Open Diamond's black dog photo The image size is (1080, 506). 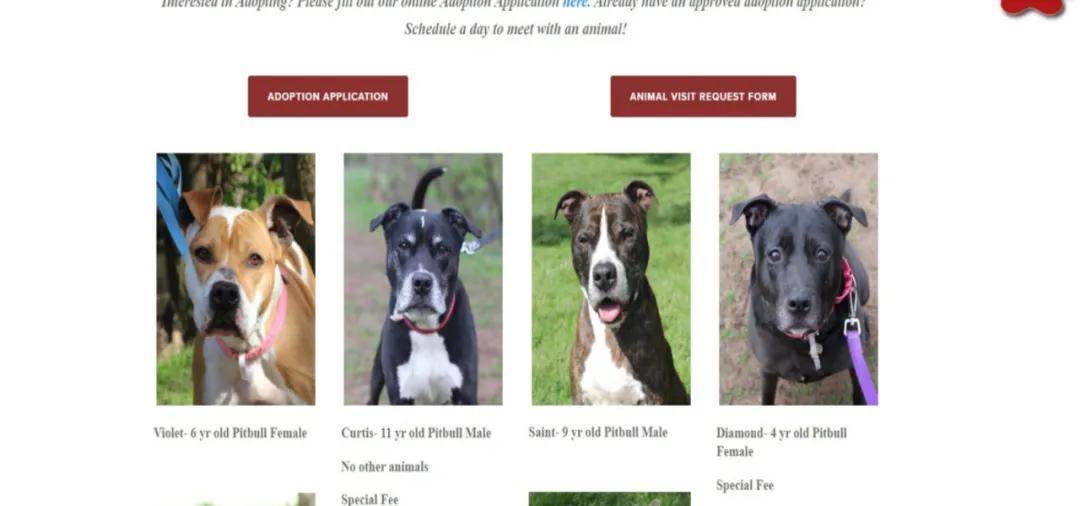point(798,279)
